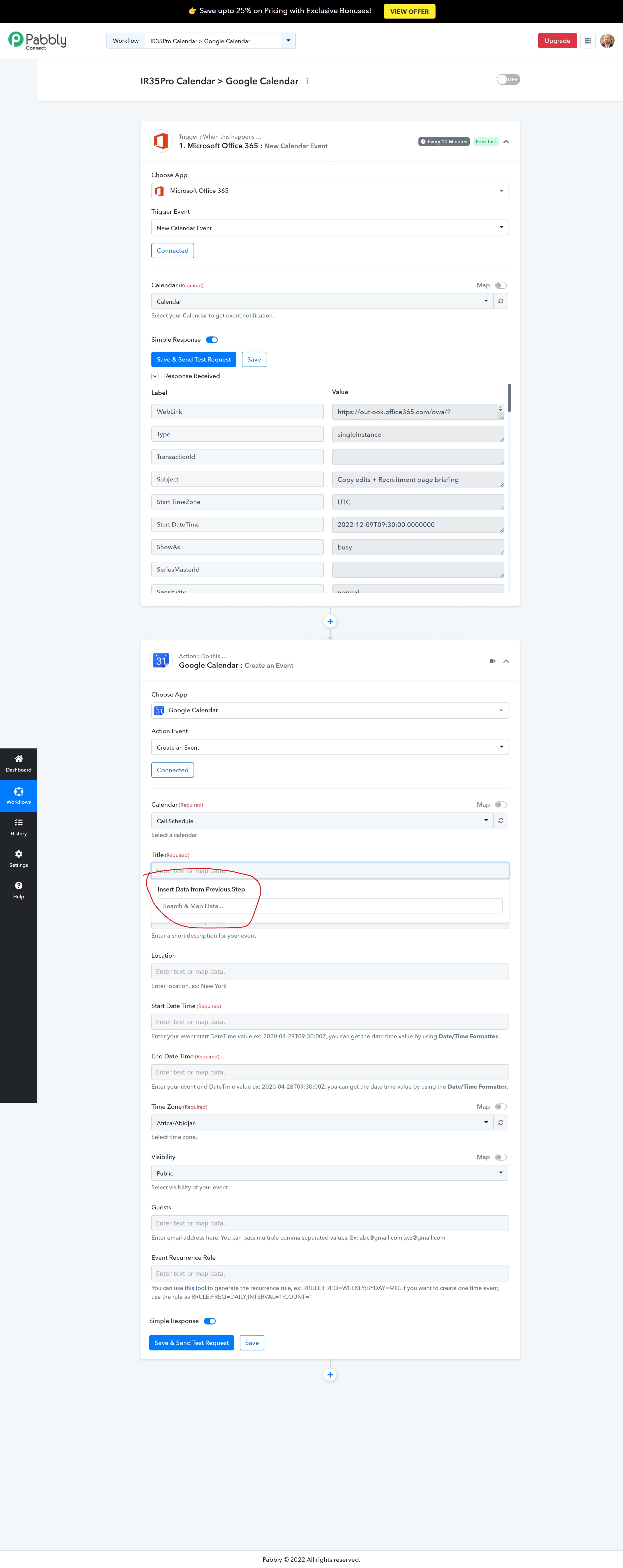Viewport: 623px width, 1568px height.
Task: Click the Pabbly Connect logo
Action: point(37,41)
